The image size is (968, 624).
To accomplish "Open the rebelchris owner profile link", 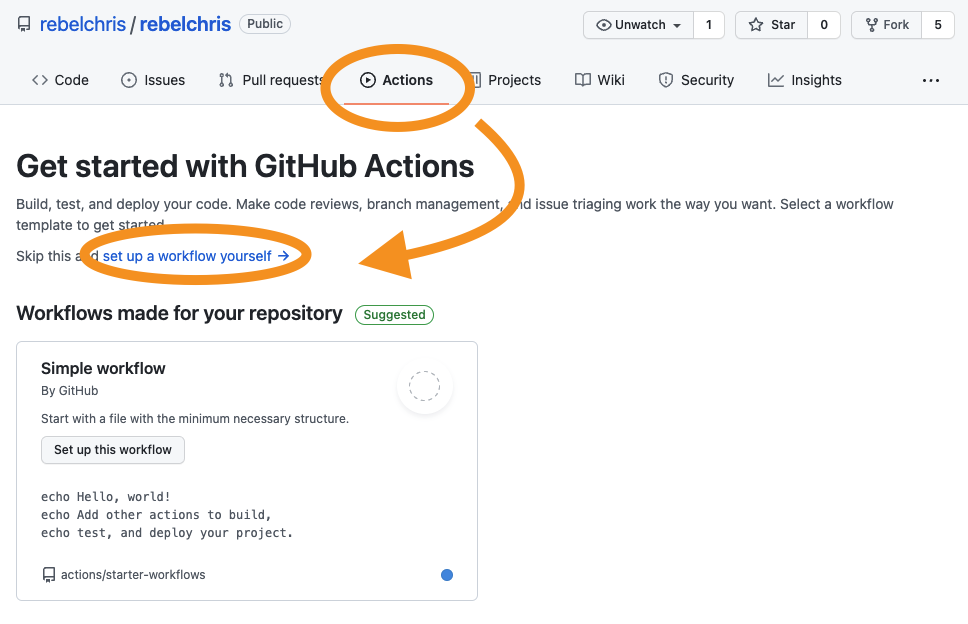I will [x=83, y=24].
